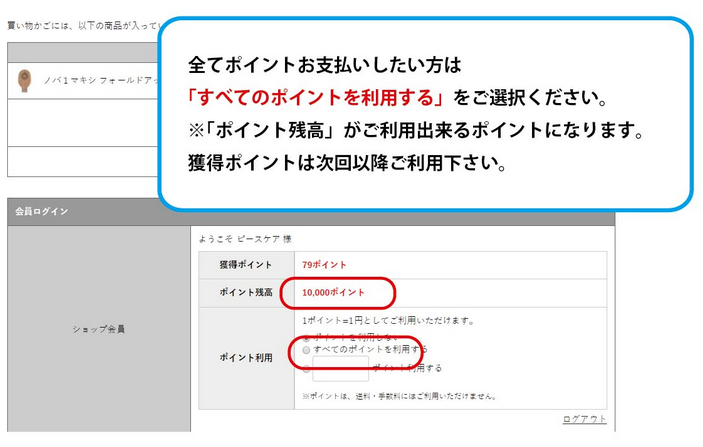Click the ノバ1マキシ product thumbnail image

(x=25, y=80)
